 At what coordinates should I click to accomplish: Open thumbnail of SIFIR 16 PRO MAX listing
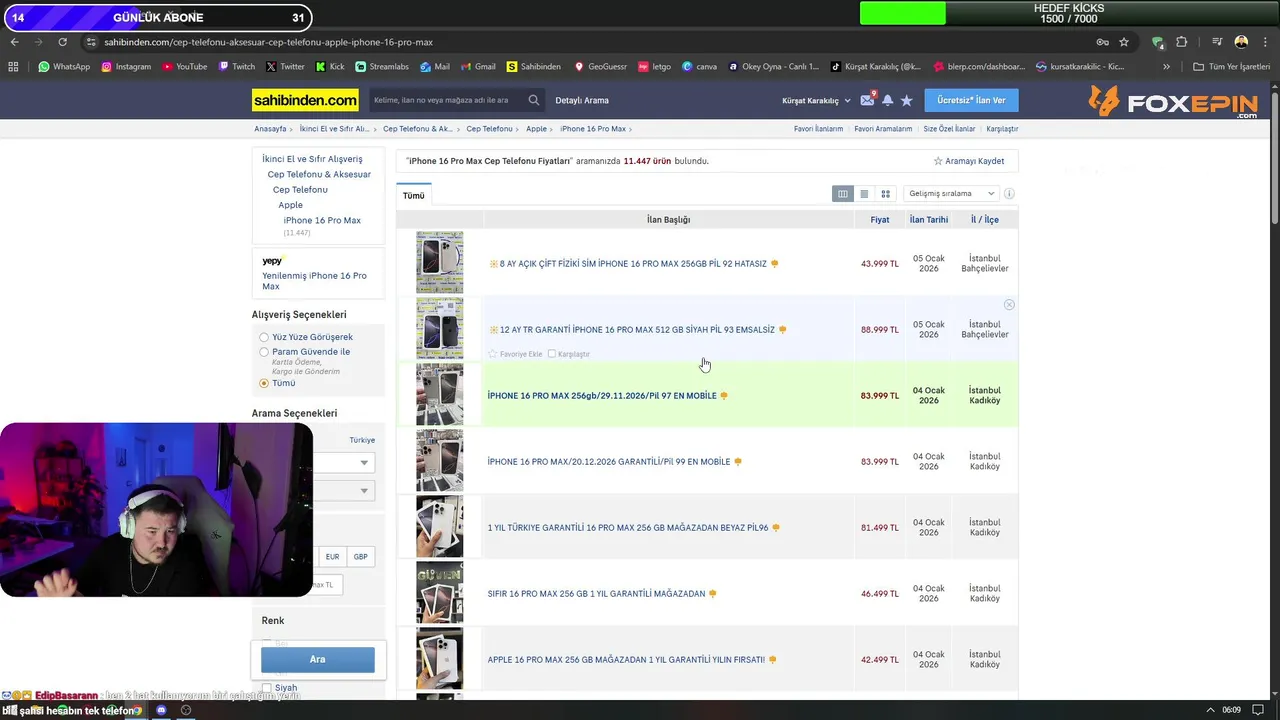tap(440, 593)
